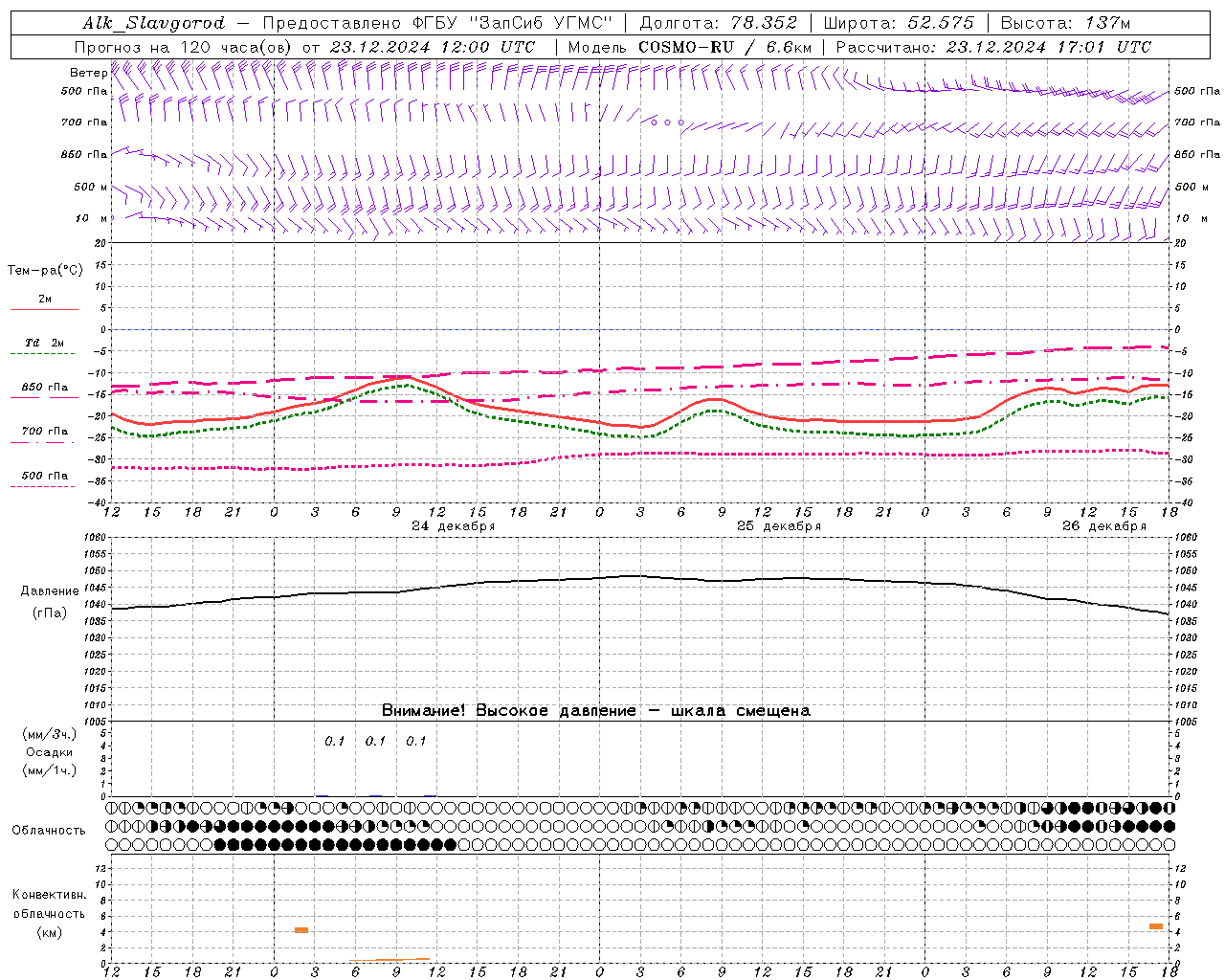Click the 'Модель COSMO-RU / 6.6км' label
Viewport: 1225px width, 980px height.
click(x=689, y=47)
